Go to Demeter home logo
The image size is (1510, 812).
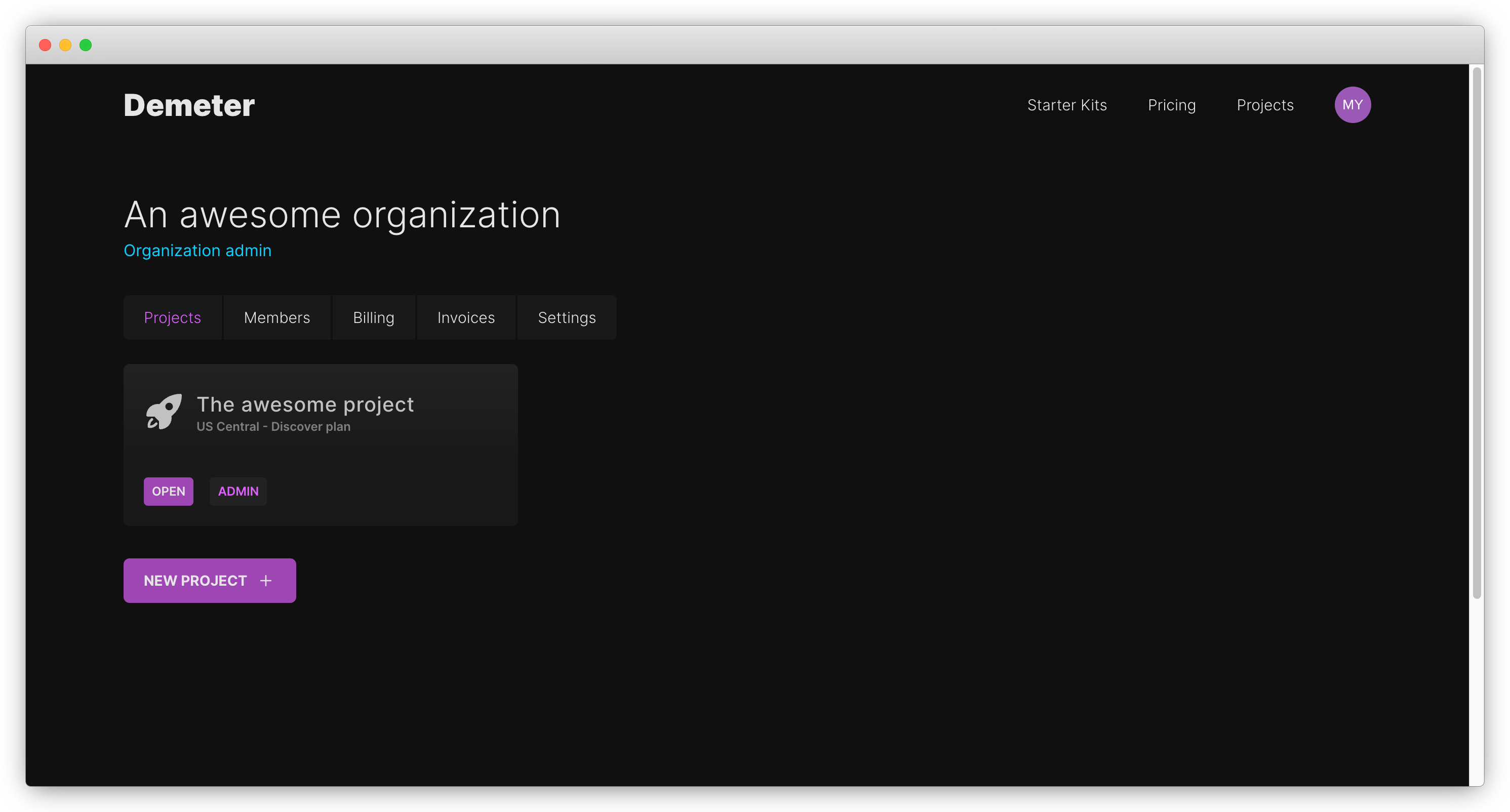(x=189, y=105)
